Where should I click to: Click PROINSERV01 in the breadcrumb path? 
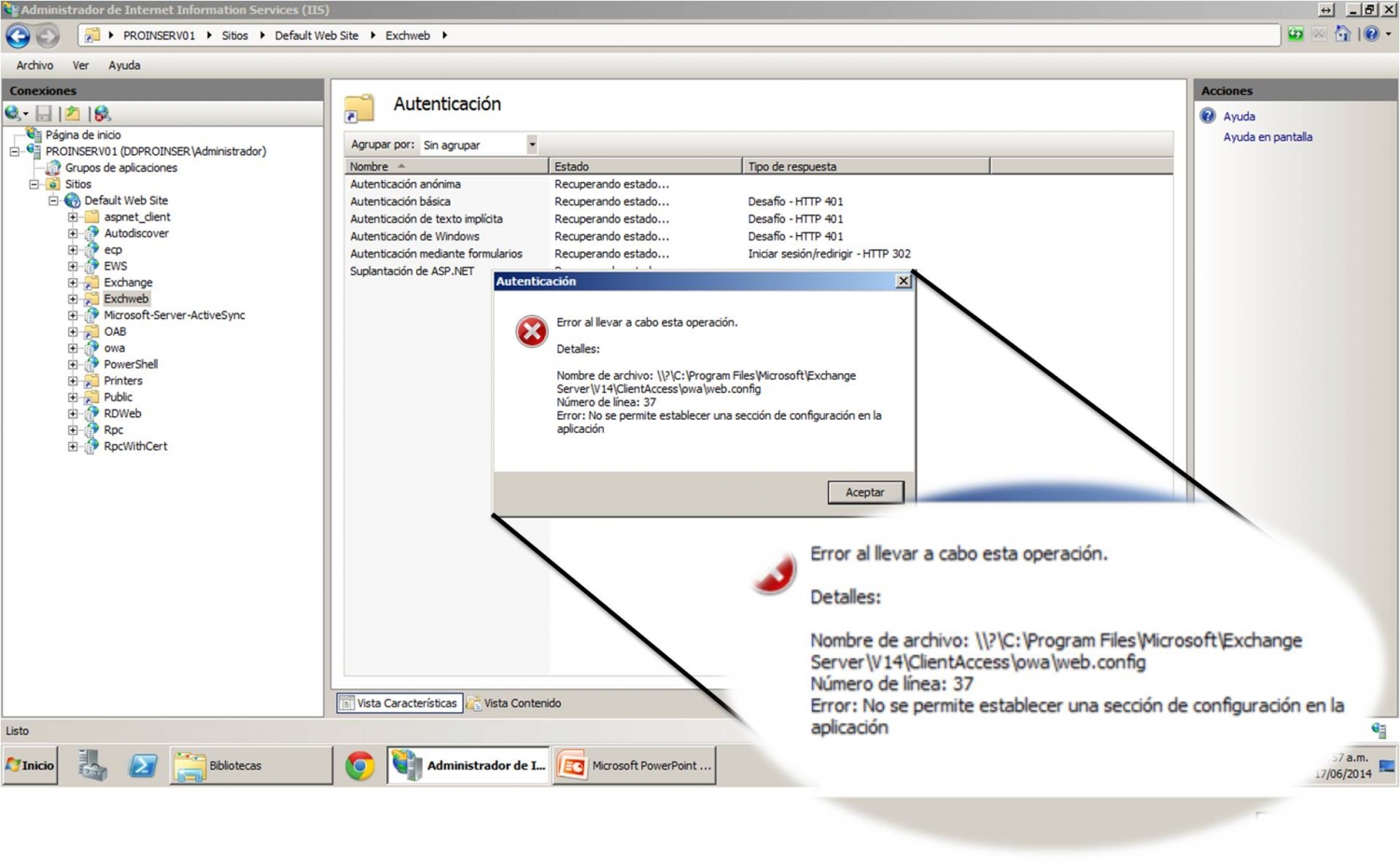point(159,35)
